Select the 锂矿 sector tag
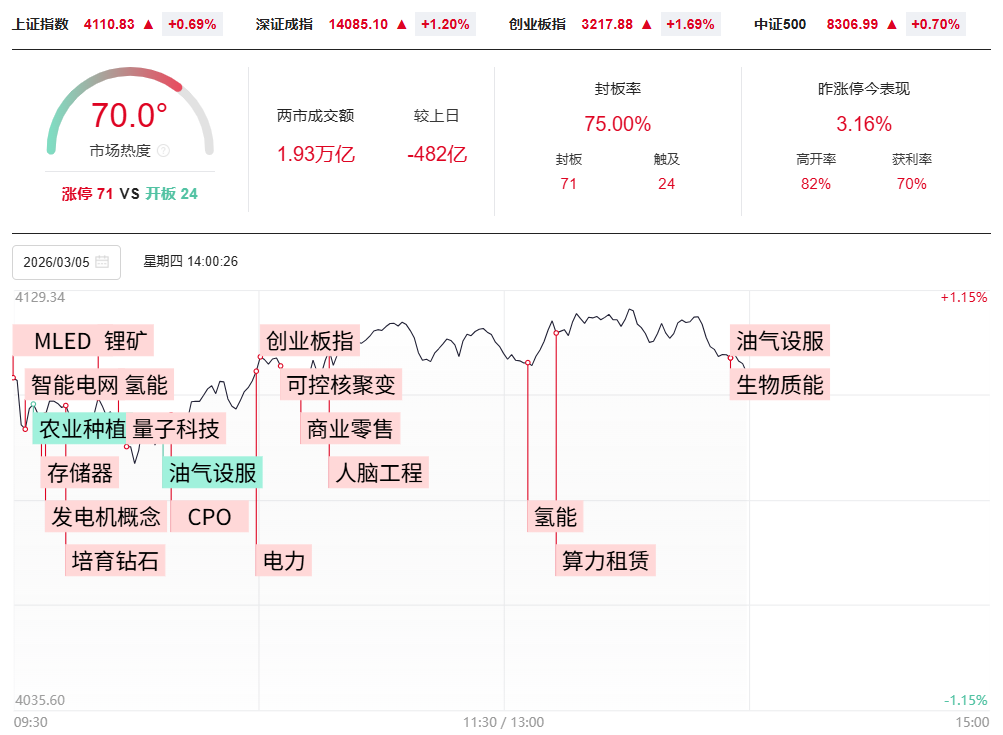Viewport: 1003px width, 735px height. pyautogui.click(x=129, y=341)
